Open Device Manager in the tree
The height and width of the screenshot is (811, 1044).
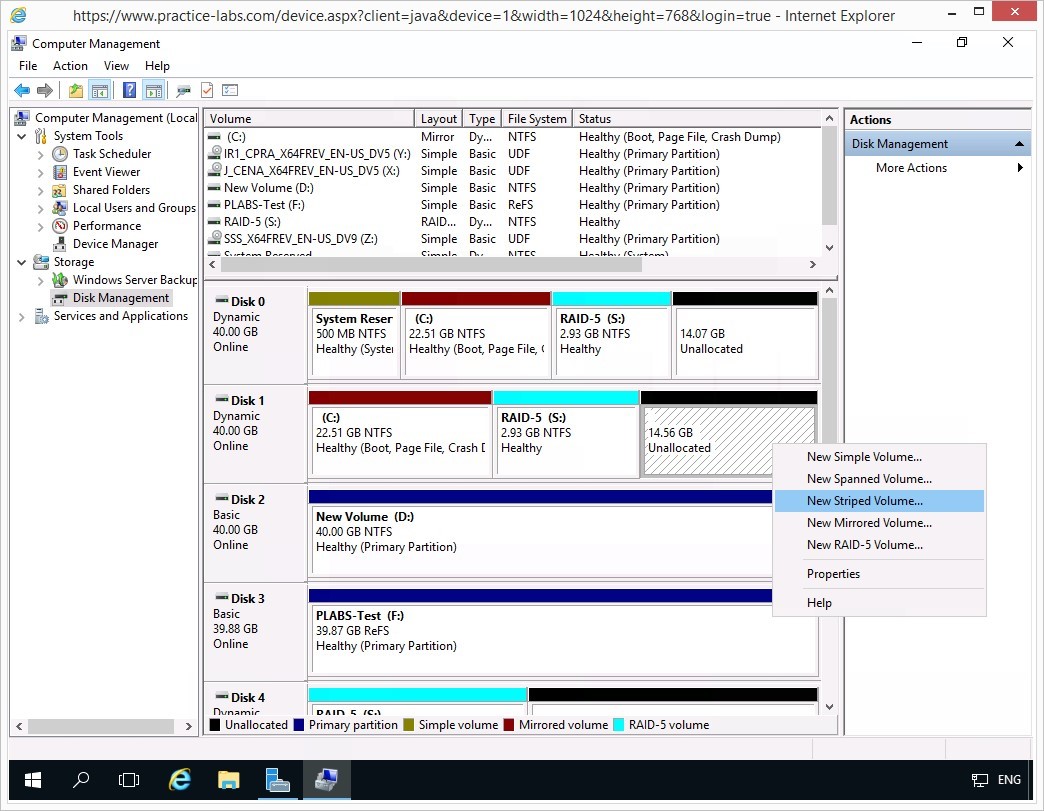(x=115, y=244)
